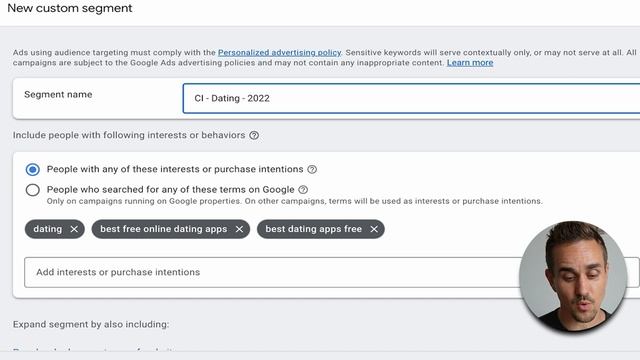The height and width of the screenshot is (360, 640).
Task: Open the Personalized advertising policy link
Action: [x=279, y=53]
